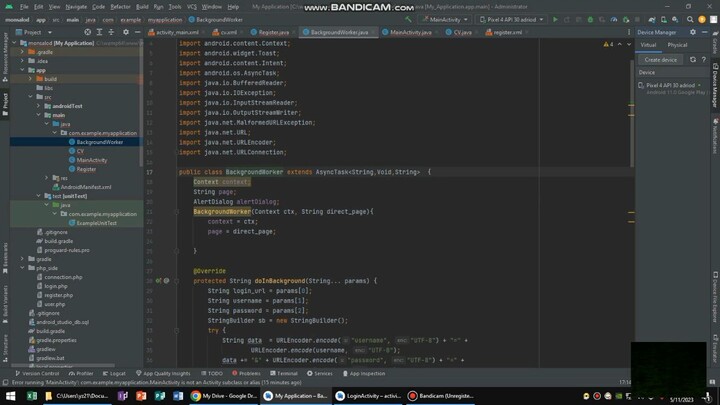Click the Create device button

click(x=660, y=60)
